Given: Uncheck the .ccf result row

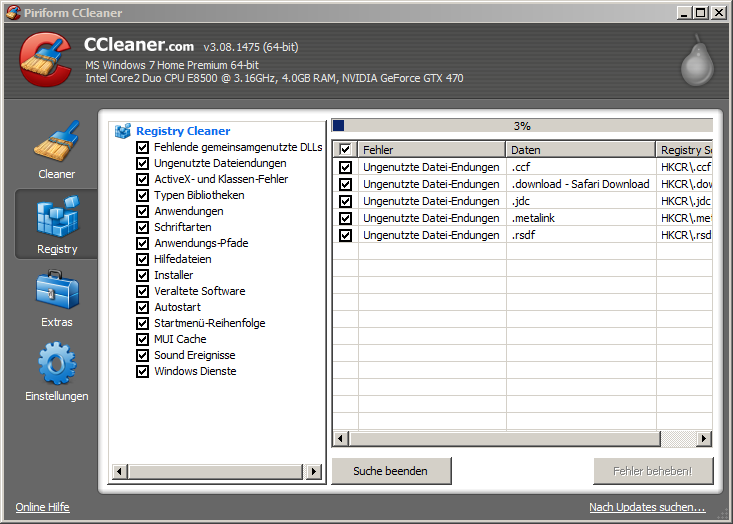Looking at the screenshot, I should 345,167.
